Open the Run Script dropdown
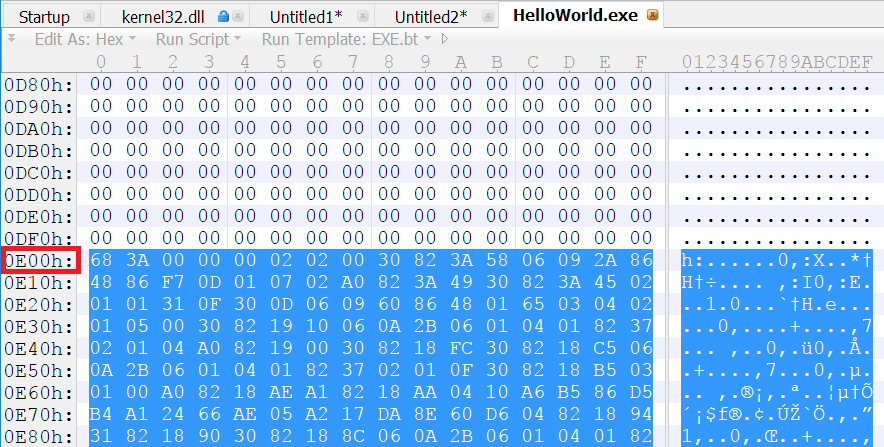This screenshot has height=447, width=884. click(x=198, y=39)
